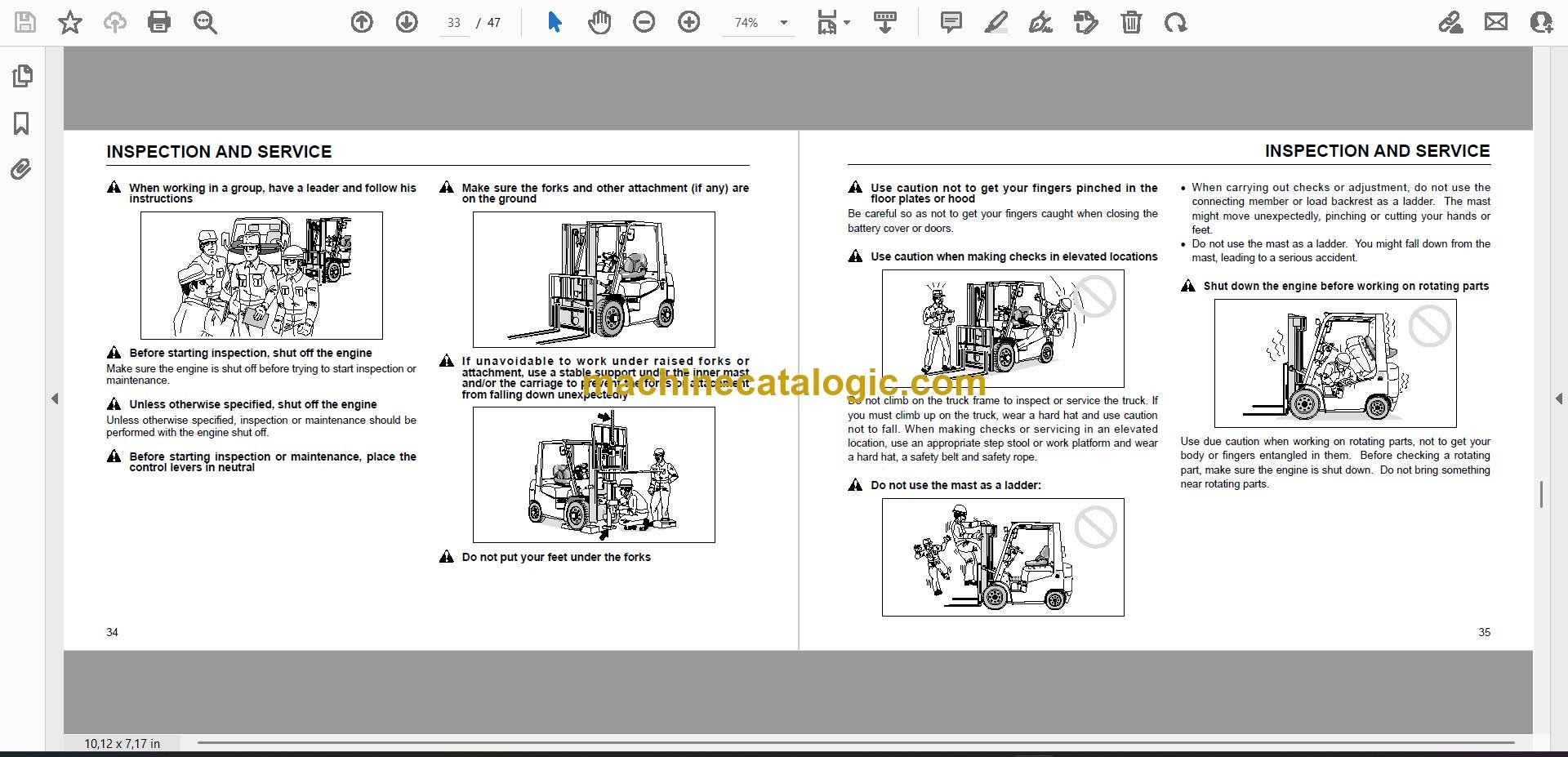The width and height of the screenshot is (1568, 757).
Task: Go to previous page with up arrow
Action: [362, 22]
